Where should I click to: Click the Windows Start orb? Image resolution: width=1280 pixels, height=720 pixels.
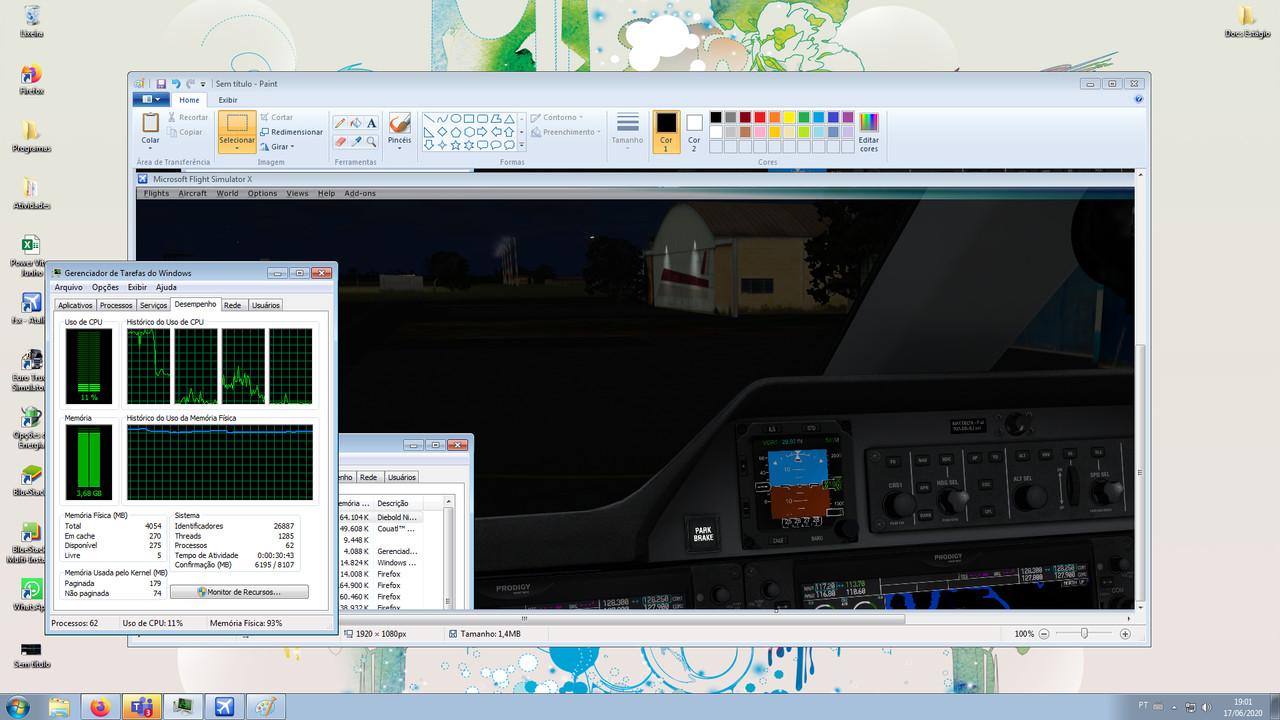click(17, 706)
